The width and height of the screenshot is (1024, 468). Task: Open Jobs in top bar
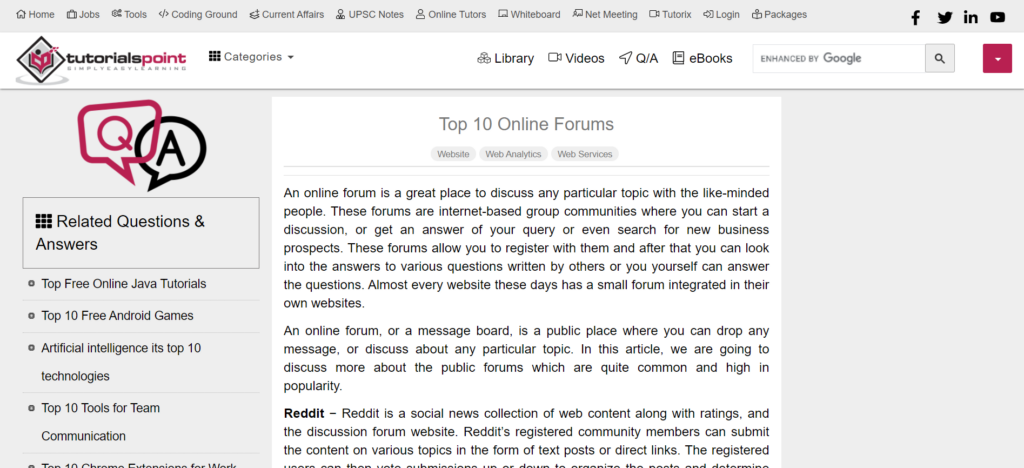point(83,14)
